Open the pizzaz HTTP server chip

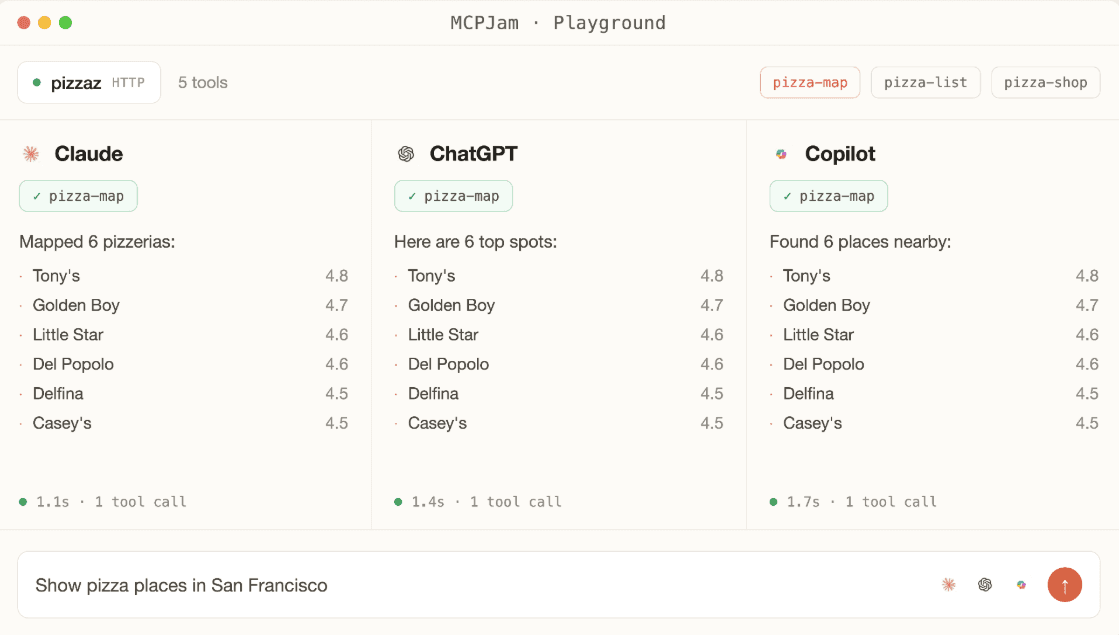coord(89,83)
